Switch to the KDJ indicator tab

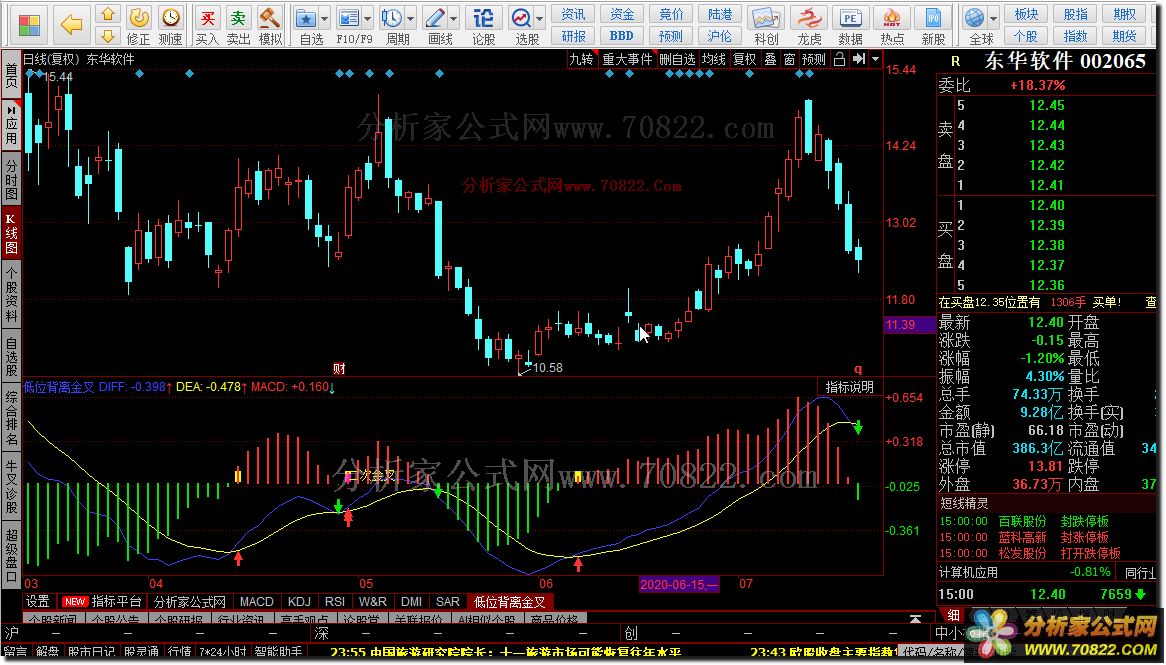[x=299, y=601]
